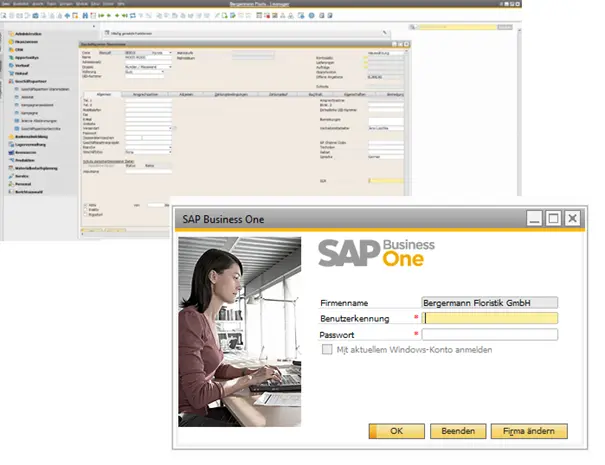
Task: Click the CRM module icon
Action: (11, 50)
